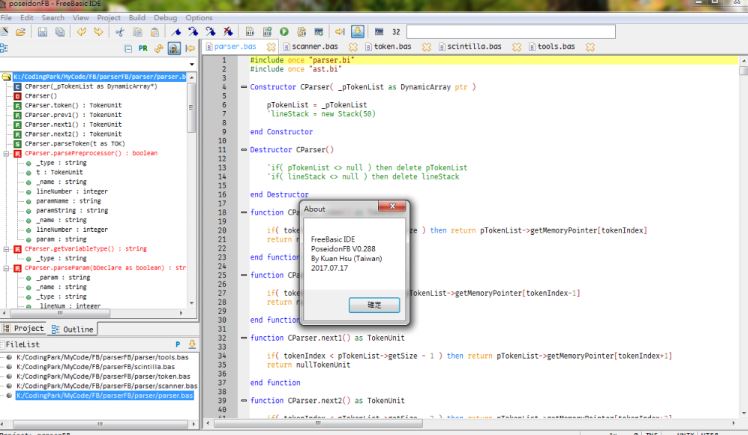Switch to the scanner.bas tab
This screenshot has width=748, height=435.
(x=315, y=47)
